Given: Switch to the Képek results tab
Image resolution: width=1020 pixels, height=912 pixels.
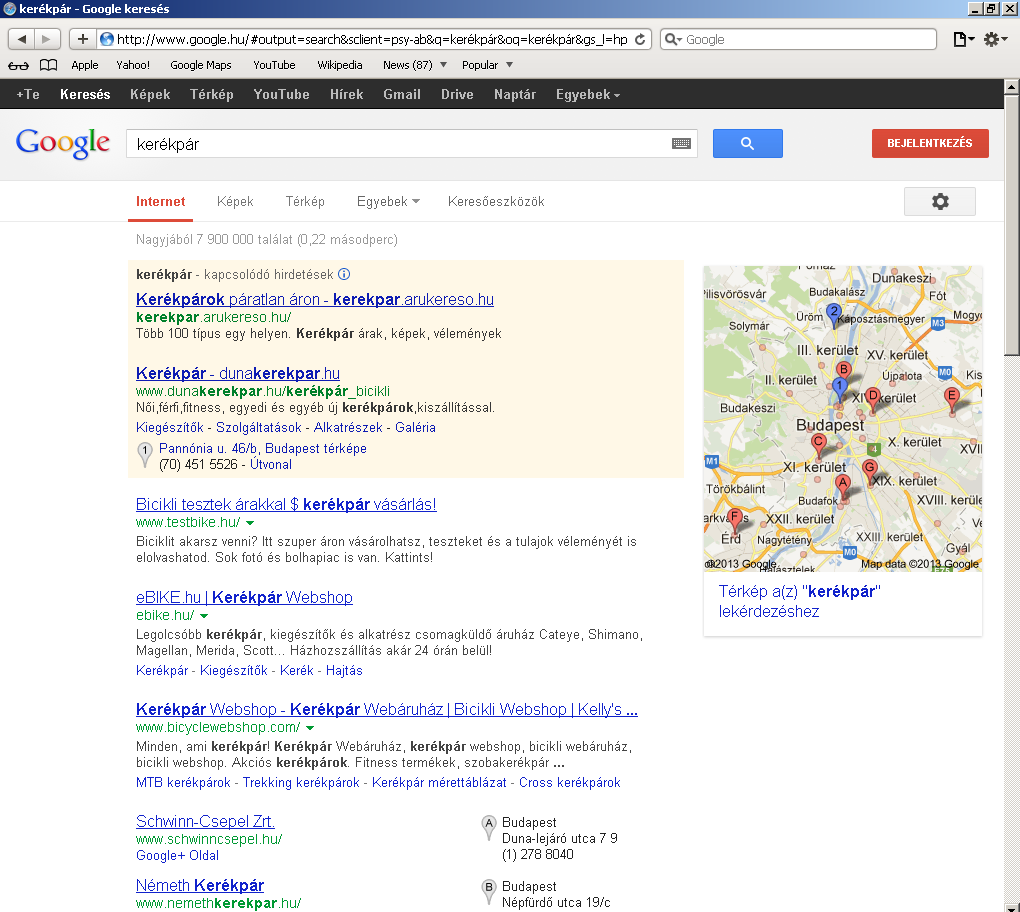Looking at the screenshot, I should pyautogui.click(x=235, y=201).
